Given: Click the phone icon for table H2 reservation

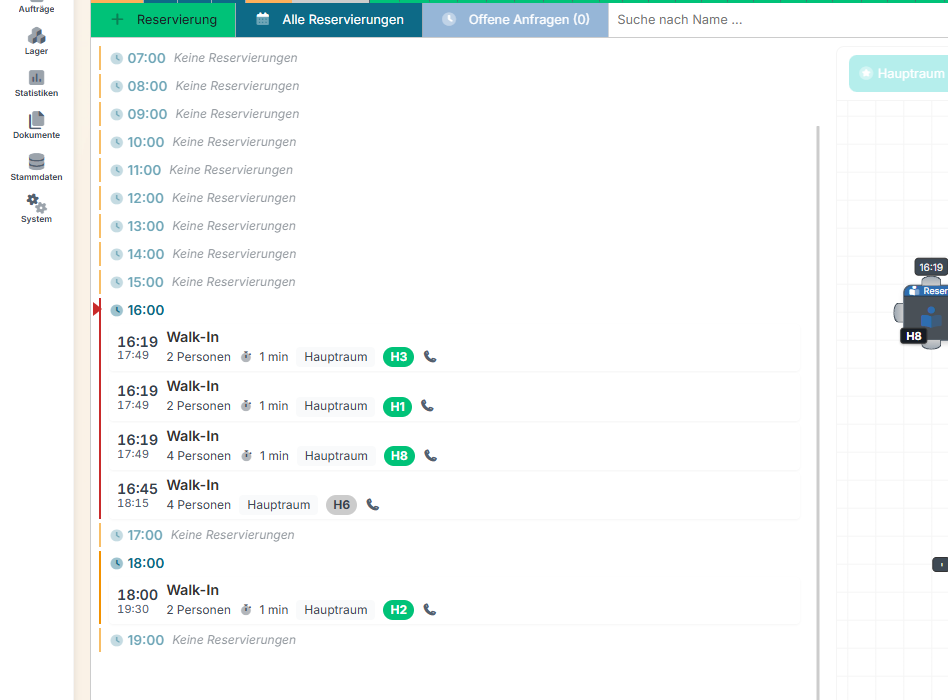Looking at the screenshot, I should 430,609.
